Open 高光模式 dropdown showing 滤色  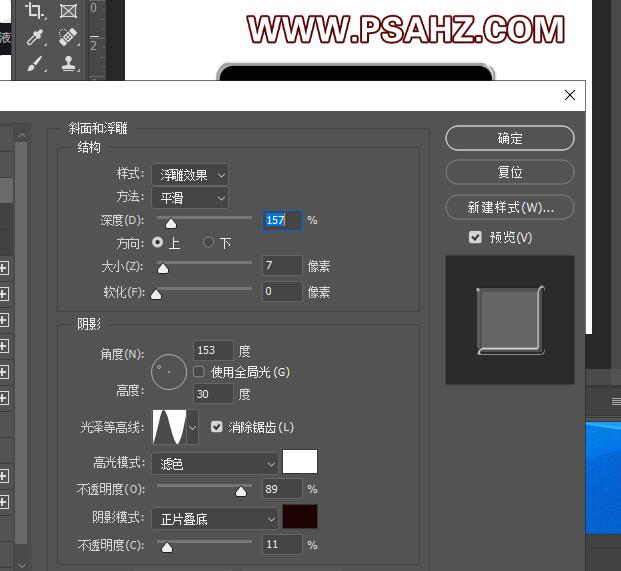214,463
